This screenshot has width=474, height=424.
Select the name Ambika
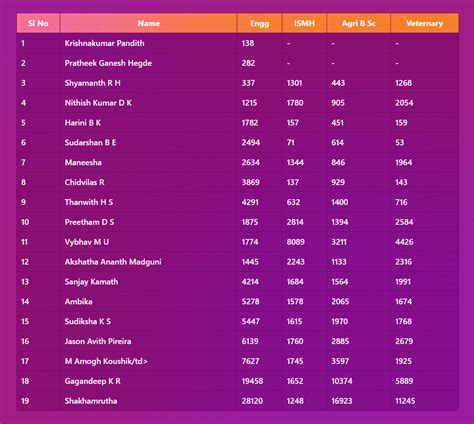tap(78, 302)
